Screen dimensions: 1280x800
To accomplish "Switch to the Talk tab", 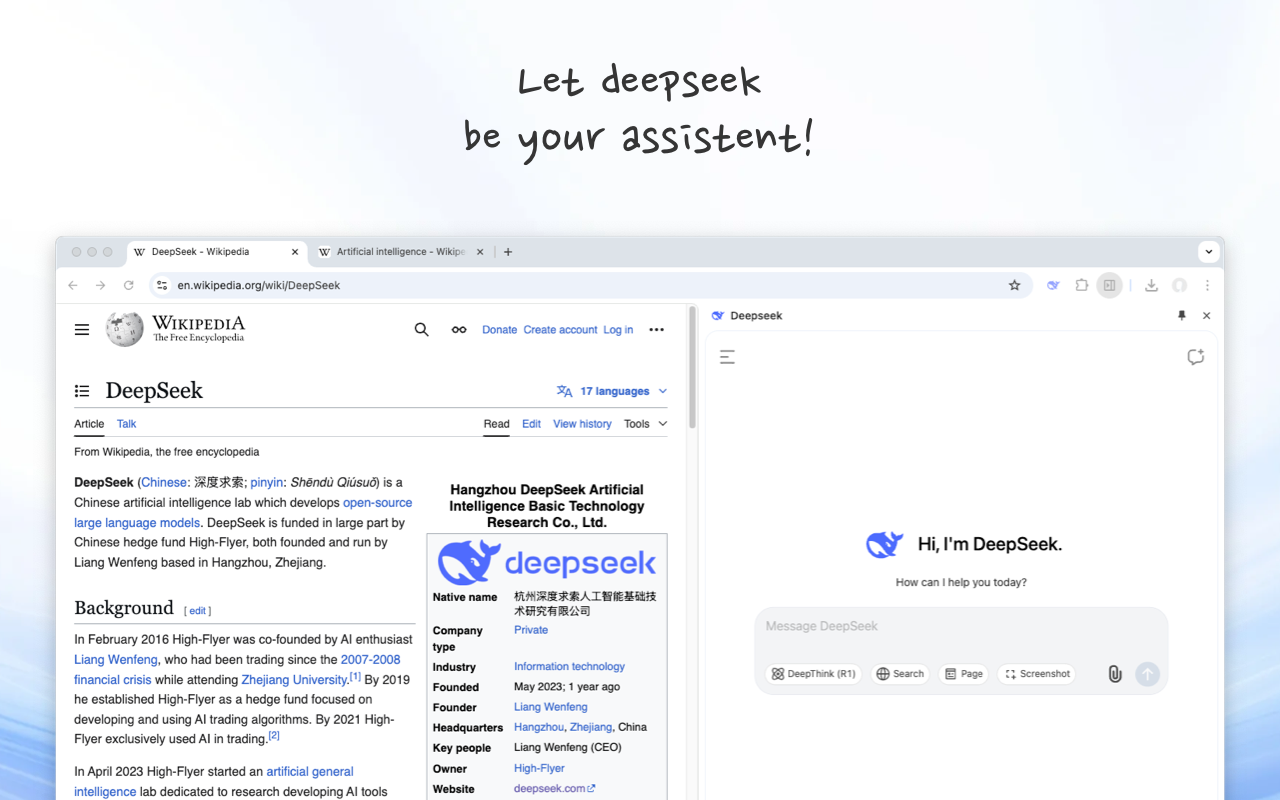I will 126,424.
